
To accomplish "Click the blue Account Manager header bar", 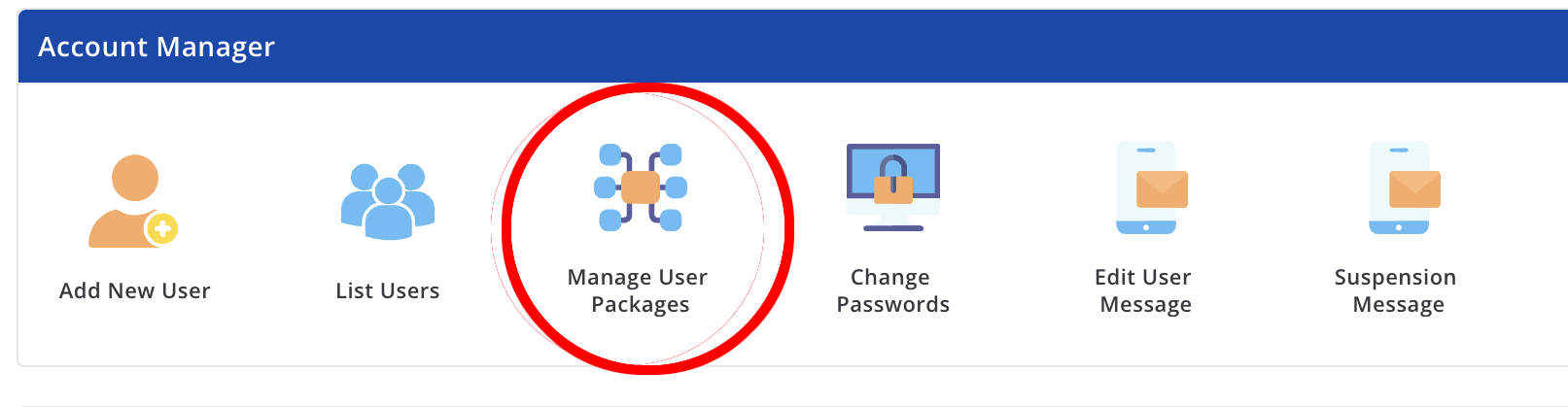I will click(793, 47).
